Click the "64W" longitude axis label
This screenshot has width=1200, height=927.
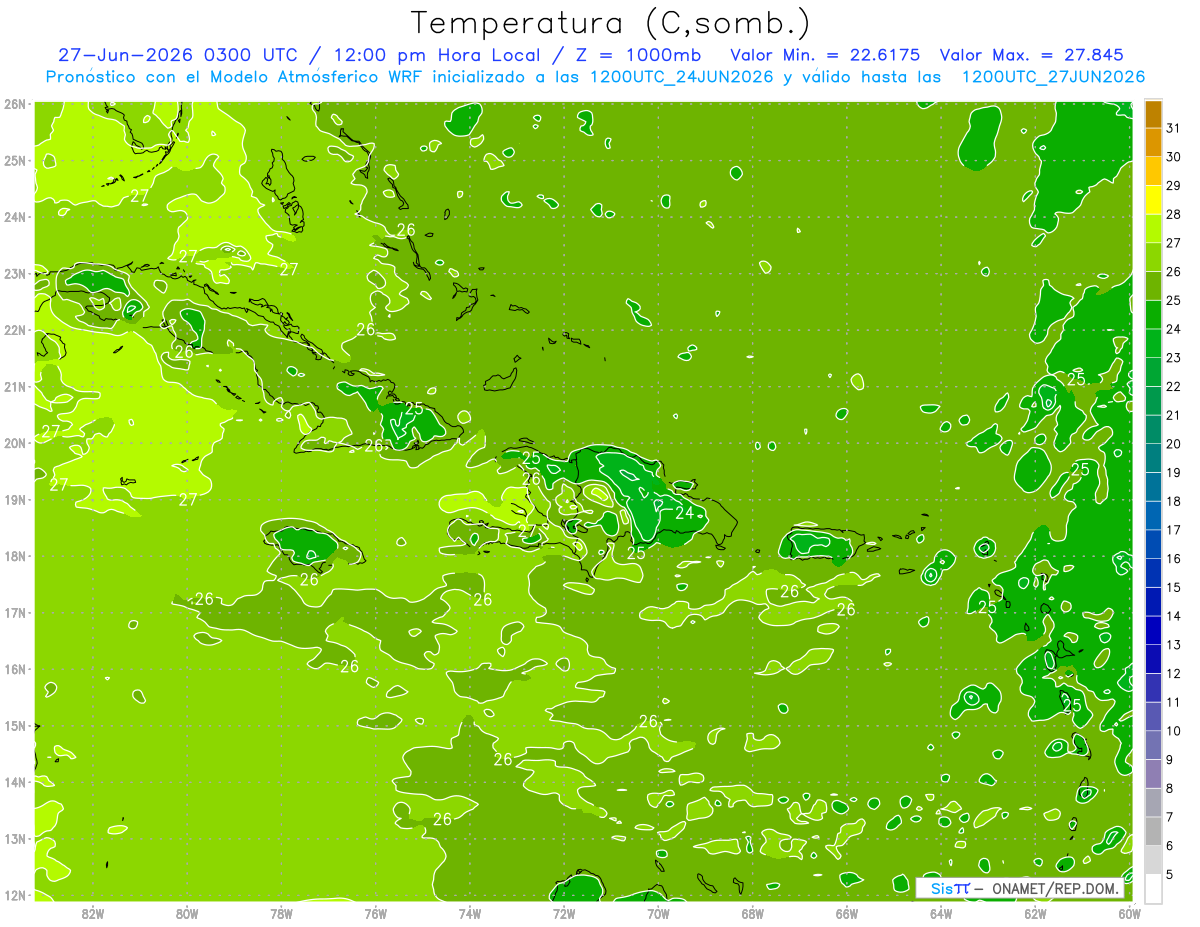tap(941, 913)
